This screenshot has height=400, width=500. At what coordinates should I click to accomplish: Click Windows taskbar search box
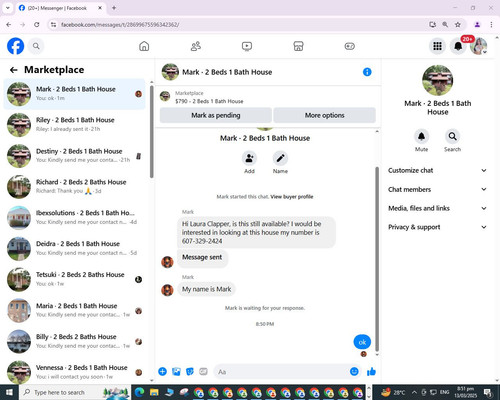(75, 392)
